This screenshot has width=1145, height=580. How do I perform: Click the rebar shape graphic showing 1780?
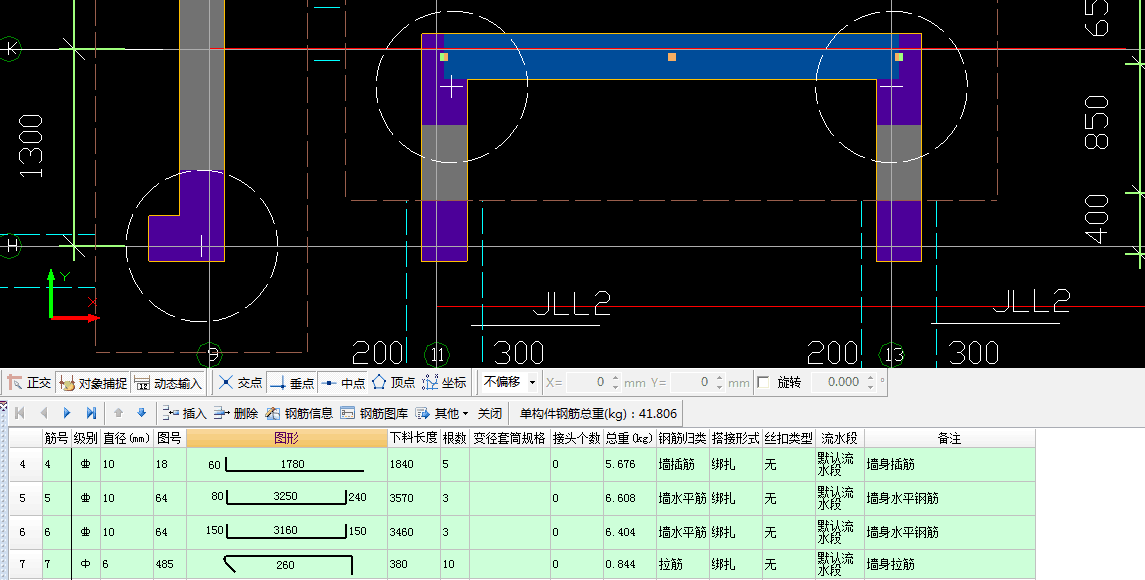click(x=287, y=465)
